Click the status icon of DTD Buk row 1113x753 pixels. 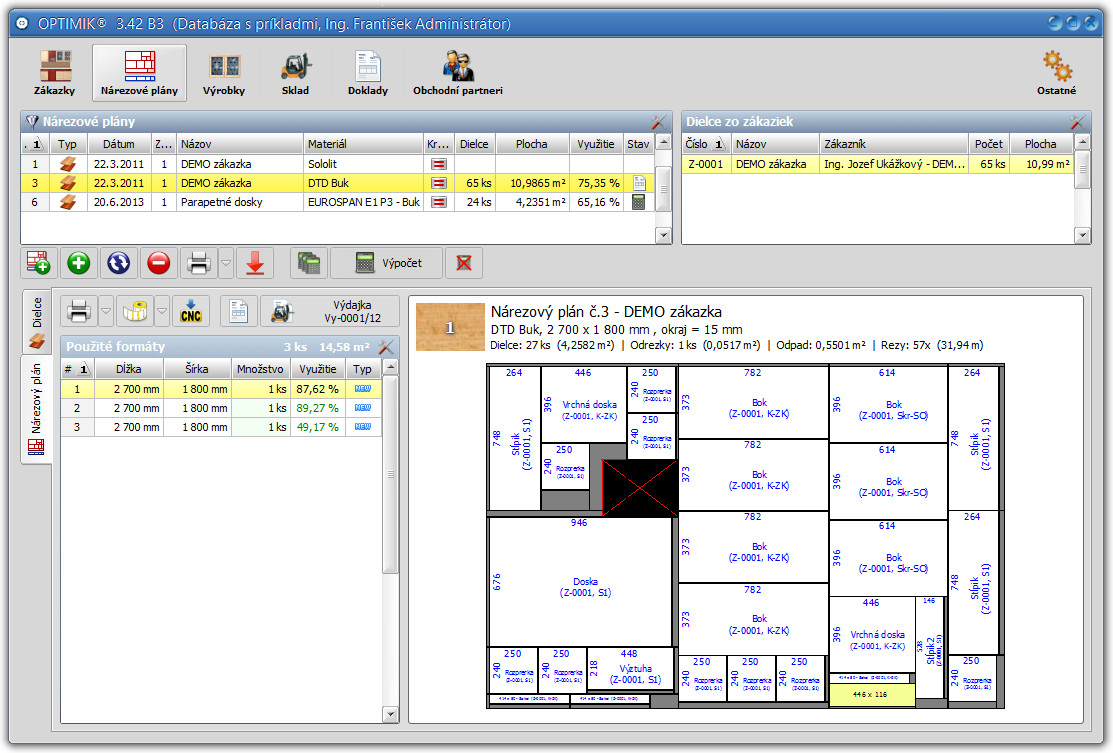pyautogui.click(x=639, y=183)
